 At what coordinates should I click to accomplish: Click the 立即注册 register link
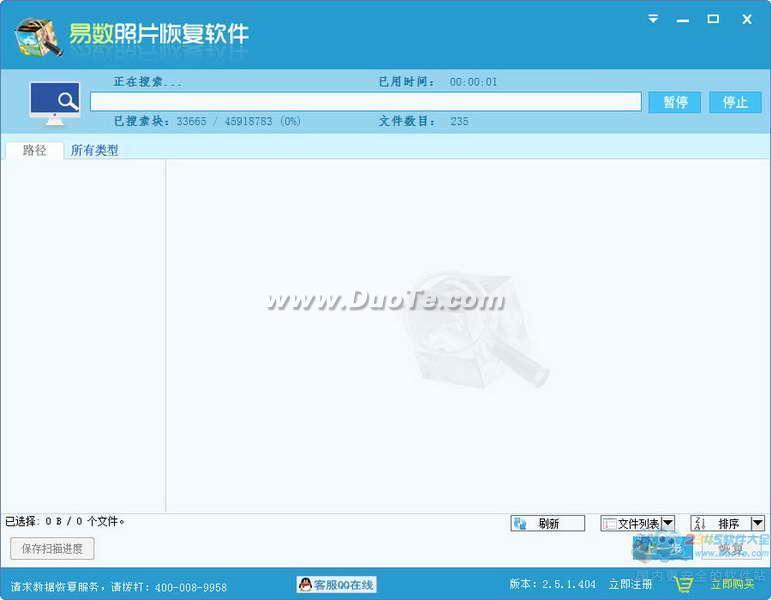point(630,584)
